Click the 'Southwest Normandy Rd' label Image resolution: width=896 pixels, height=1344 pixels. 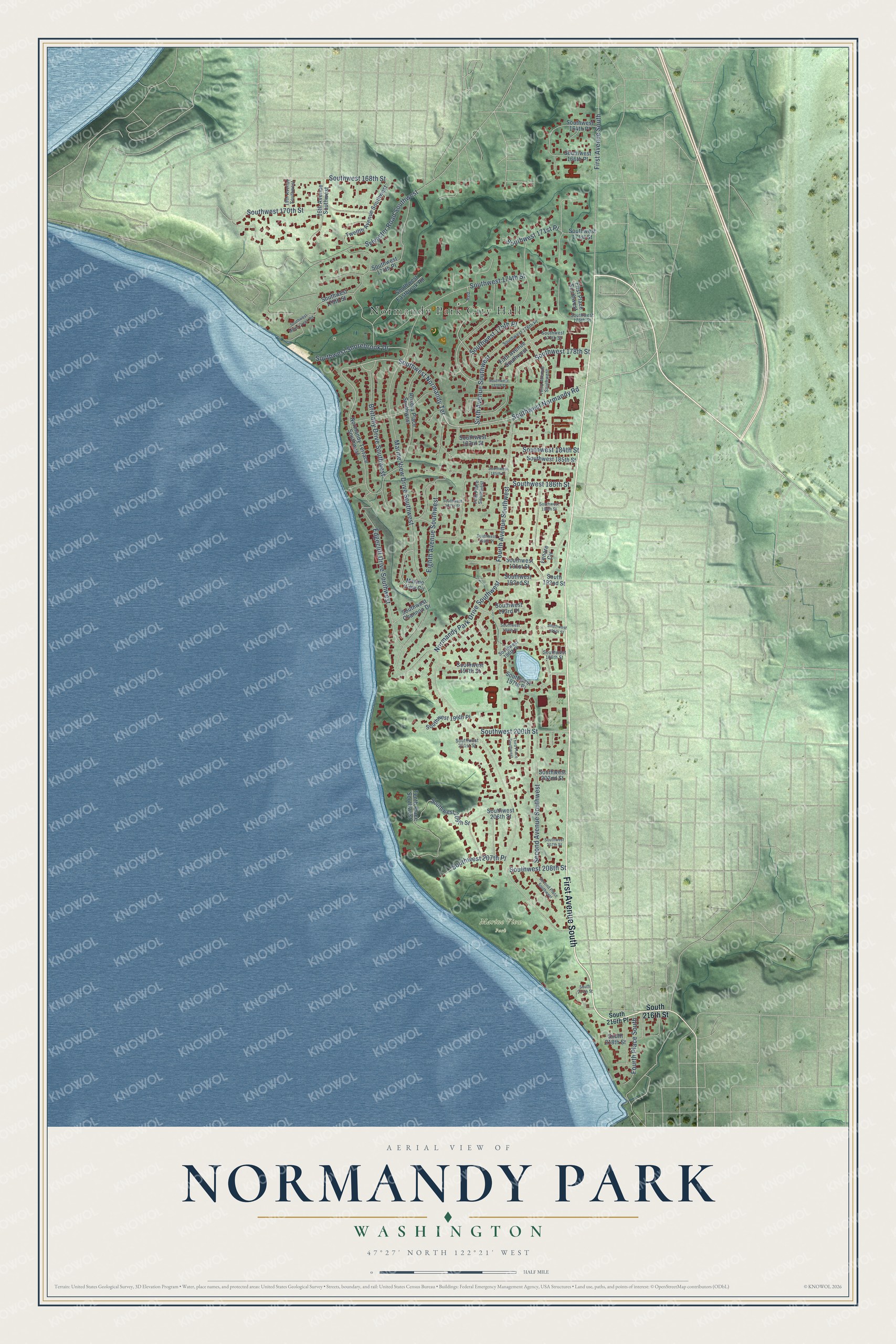click(545, 402)
